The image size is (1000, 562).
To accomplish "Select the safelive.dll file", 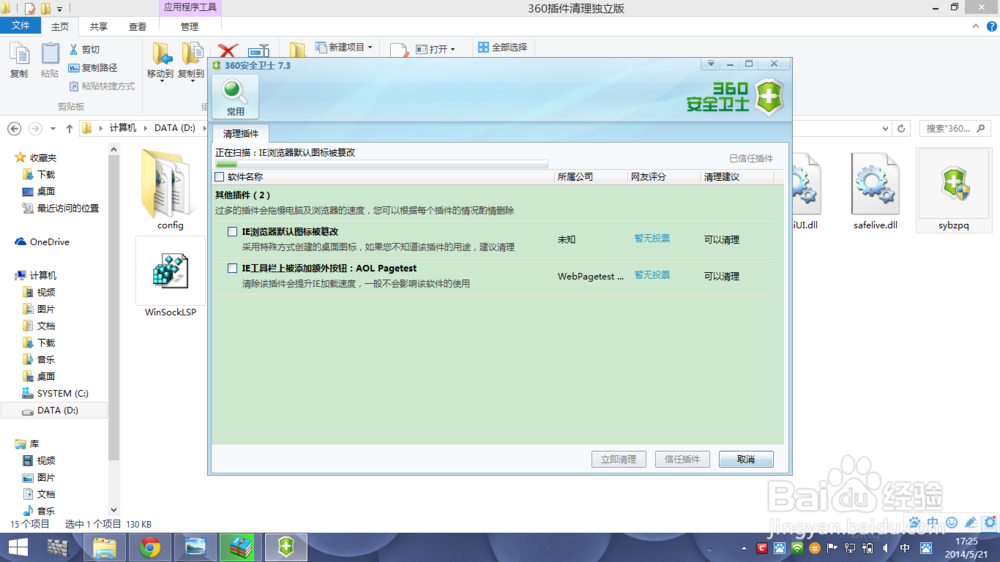I will click(x=875, y=191).
